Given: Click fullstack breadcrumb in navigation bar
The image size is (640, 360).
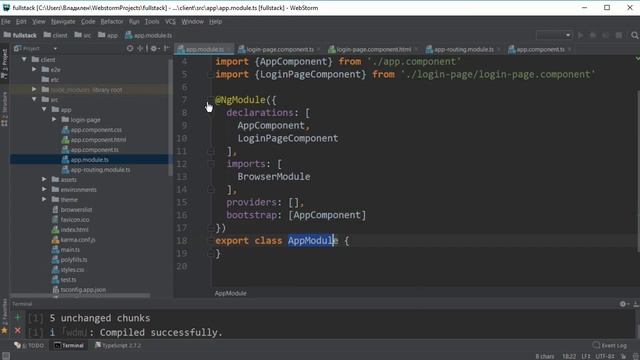Looking at the screenshot, I should coord(20,36).
